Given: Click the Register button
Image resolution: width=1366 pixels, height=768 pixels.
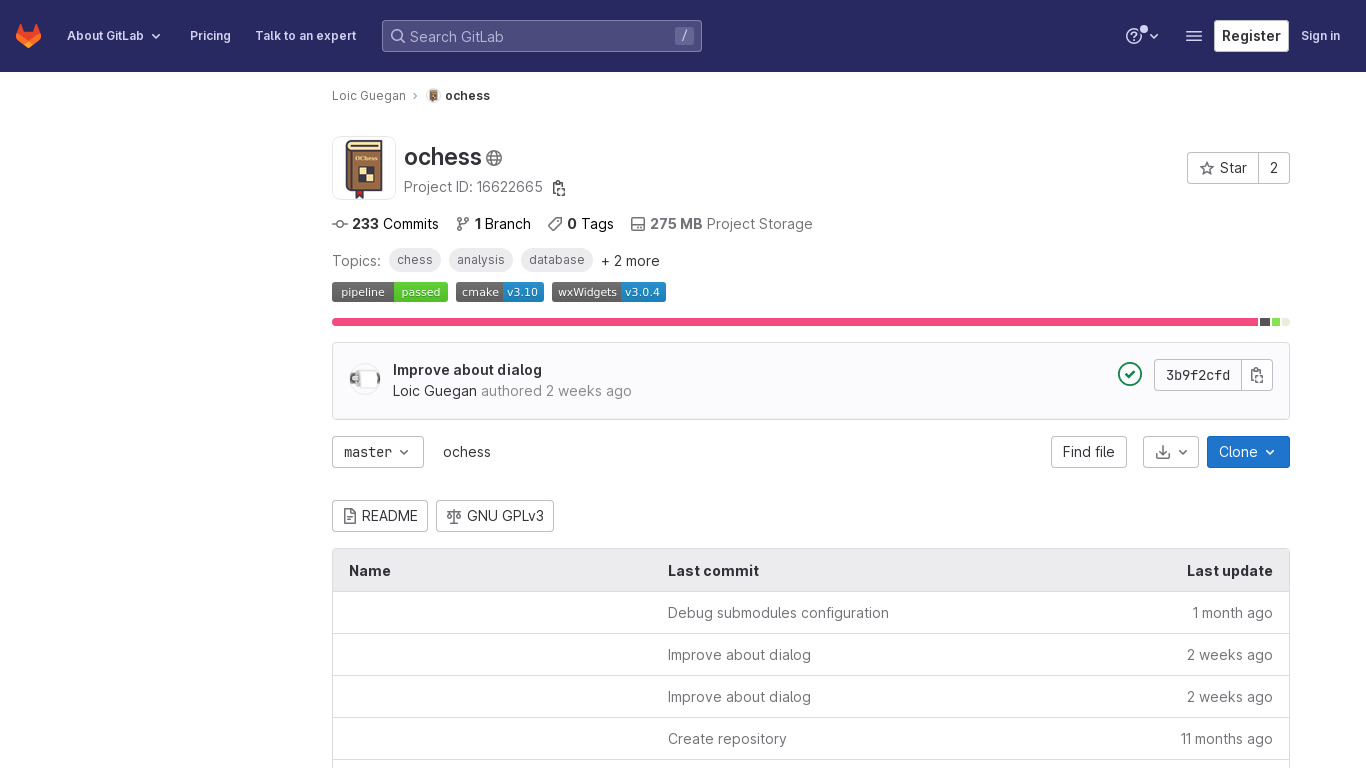Looking at the screenshot, I should (x=1251, y=36).
